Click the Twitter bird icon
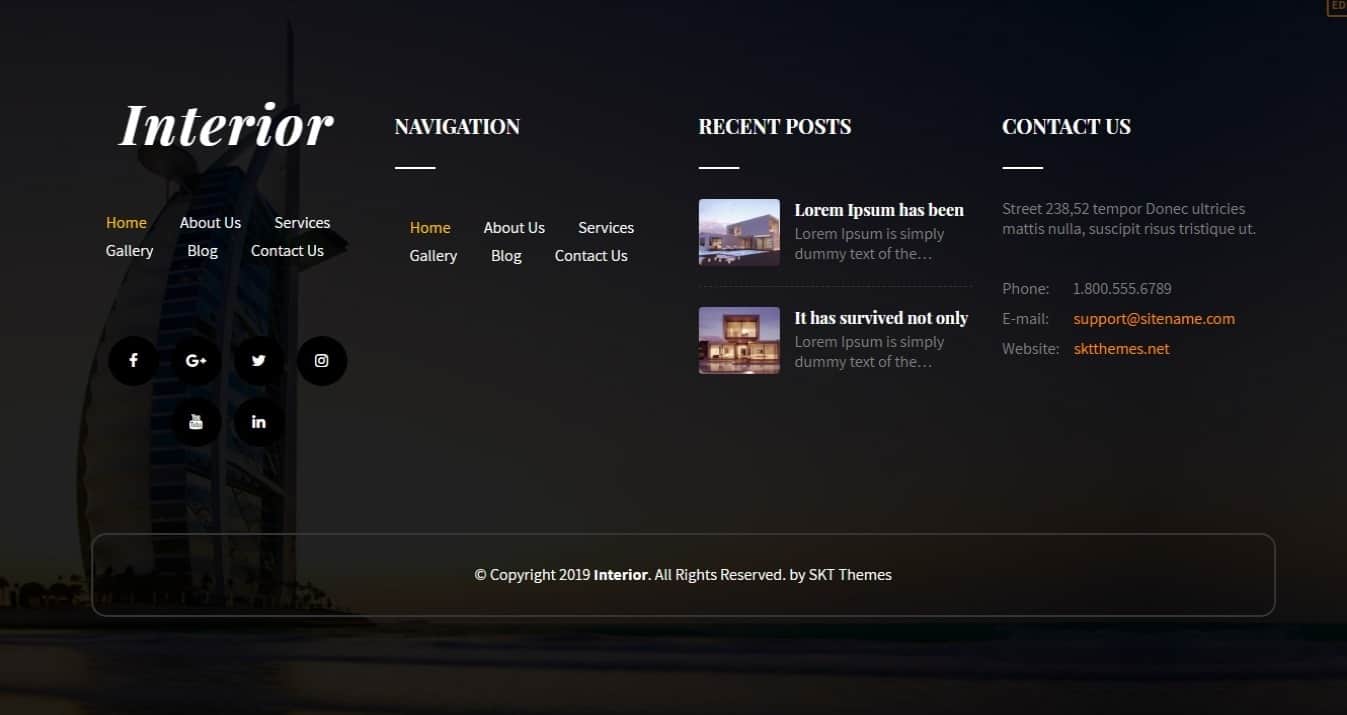Screen dimensions: 1347x715 point(259,361)
